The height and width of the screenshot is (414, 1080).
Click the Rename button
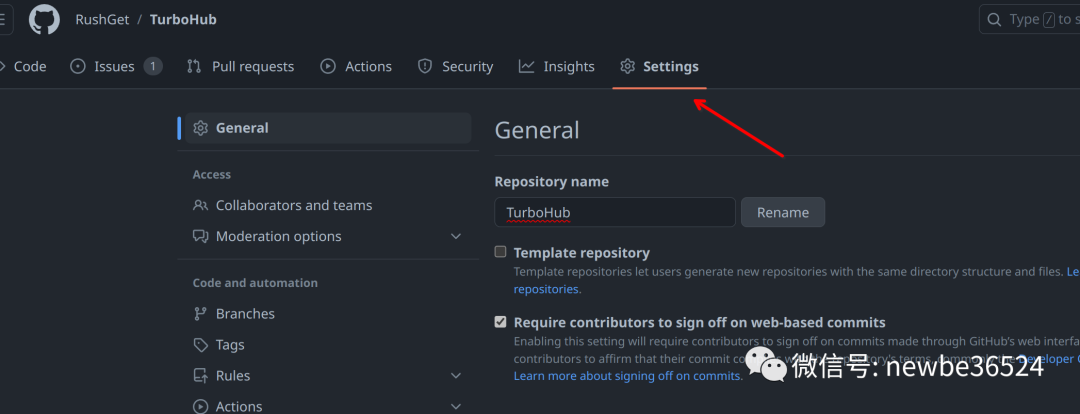point(783,212)
